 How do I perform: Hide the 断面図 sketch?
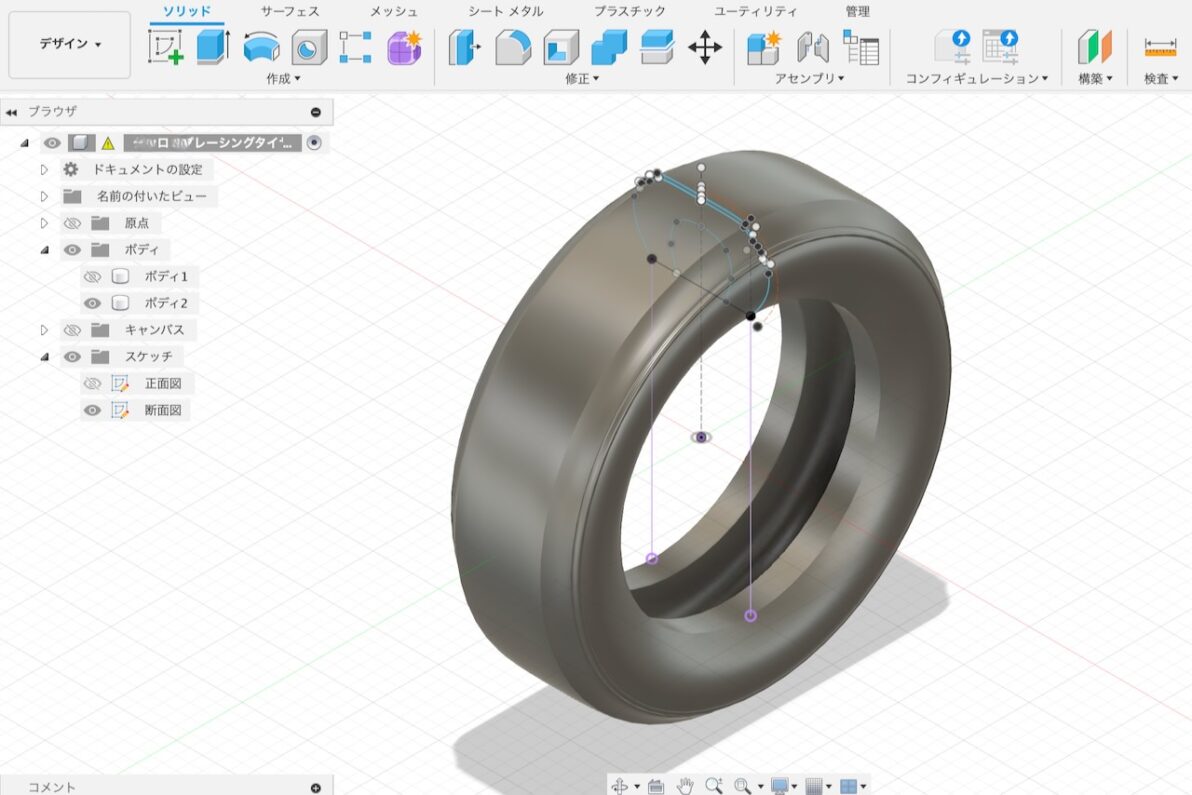pyautogui.click(x=93, y=410)
